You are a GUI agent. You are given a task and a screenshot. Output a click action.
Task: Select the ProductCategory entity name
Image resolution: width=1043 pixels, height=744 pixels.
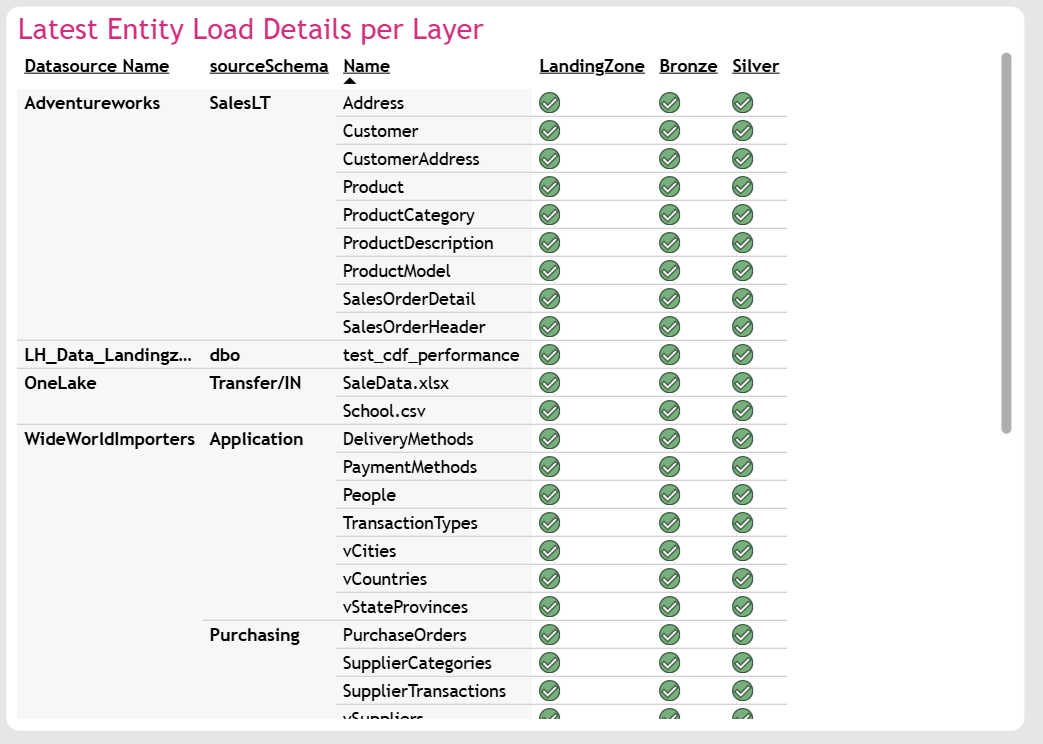point(408,215)
